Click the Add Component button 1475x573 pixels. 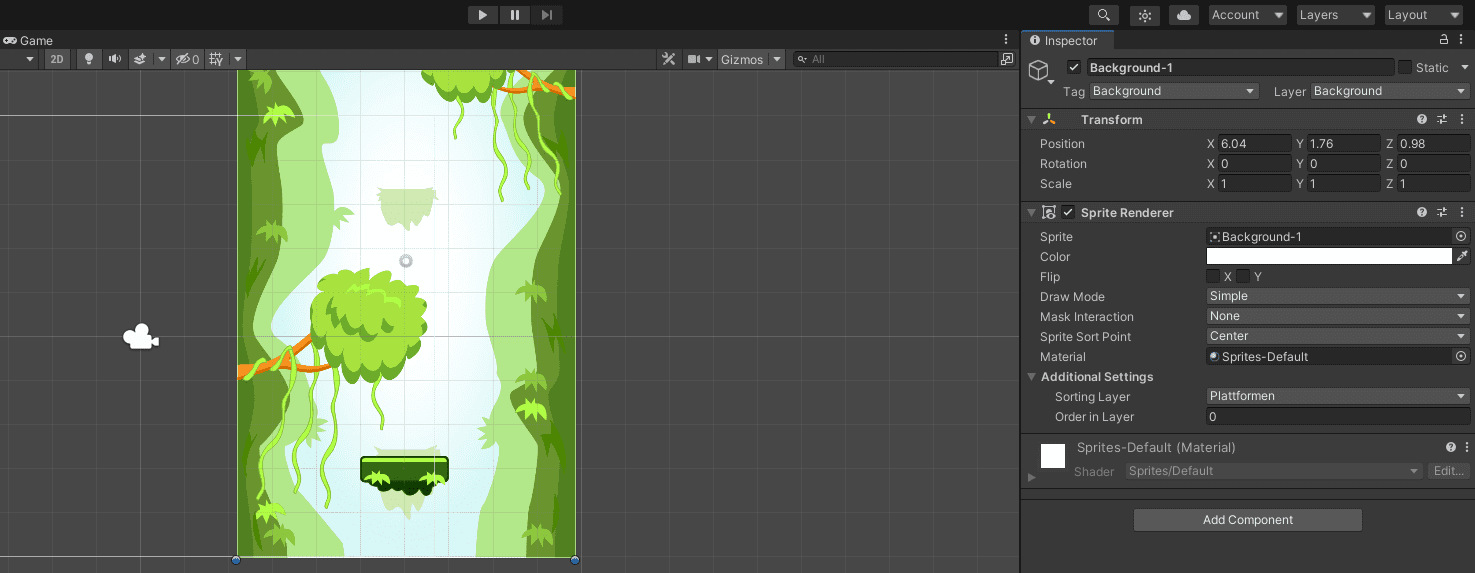click(1247, 520)
